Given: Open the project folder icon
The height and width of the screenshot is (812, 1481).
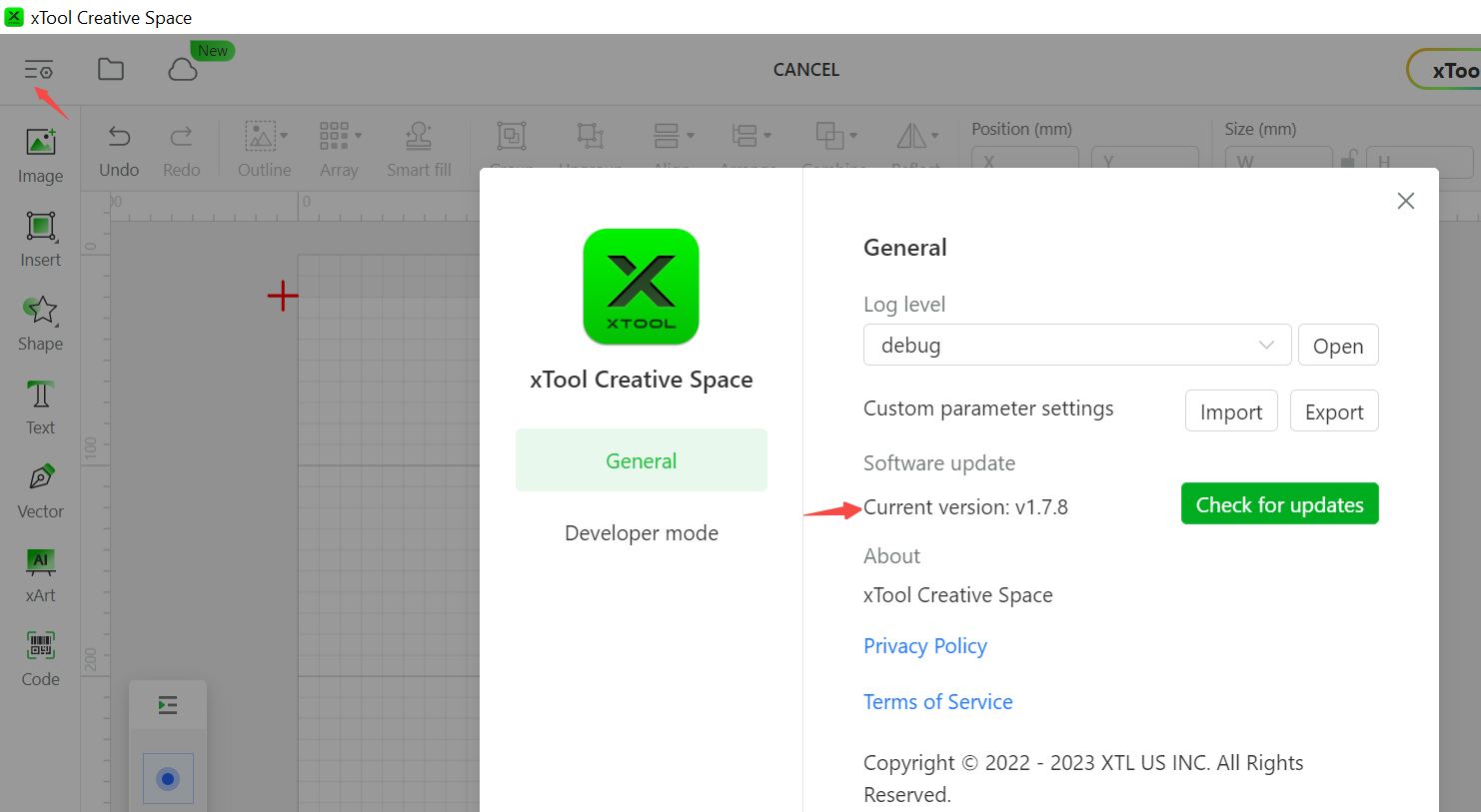Looking at the screenshot, I should (x=111, y=69).
